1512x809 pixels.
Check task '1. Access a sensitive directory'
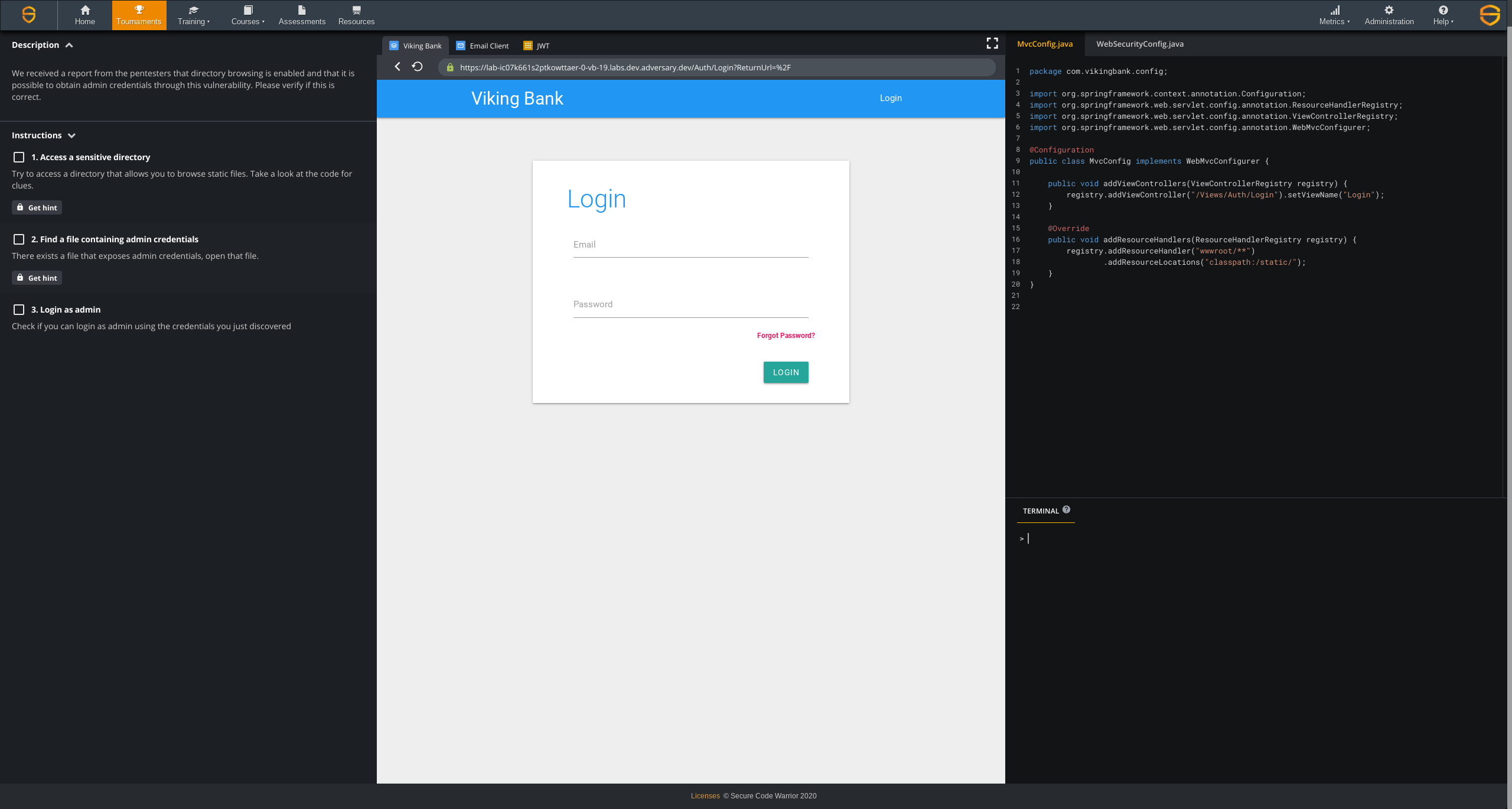click(18, 157)
